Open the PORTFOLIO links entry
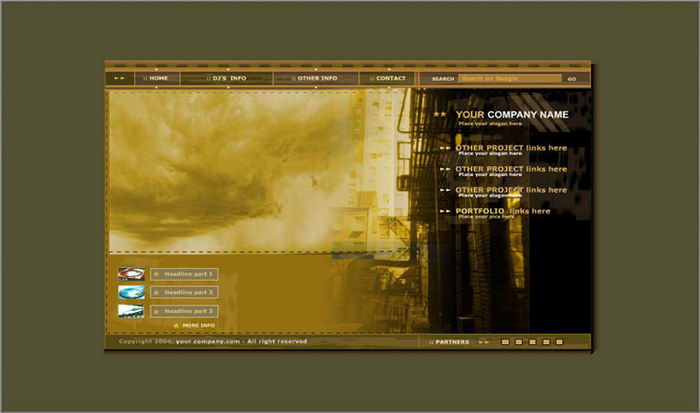Viewport: 700px width, 413px height. [503, 211]
